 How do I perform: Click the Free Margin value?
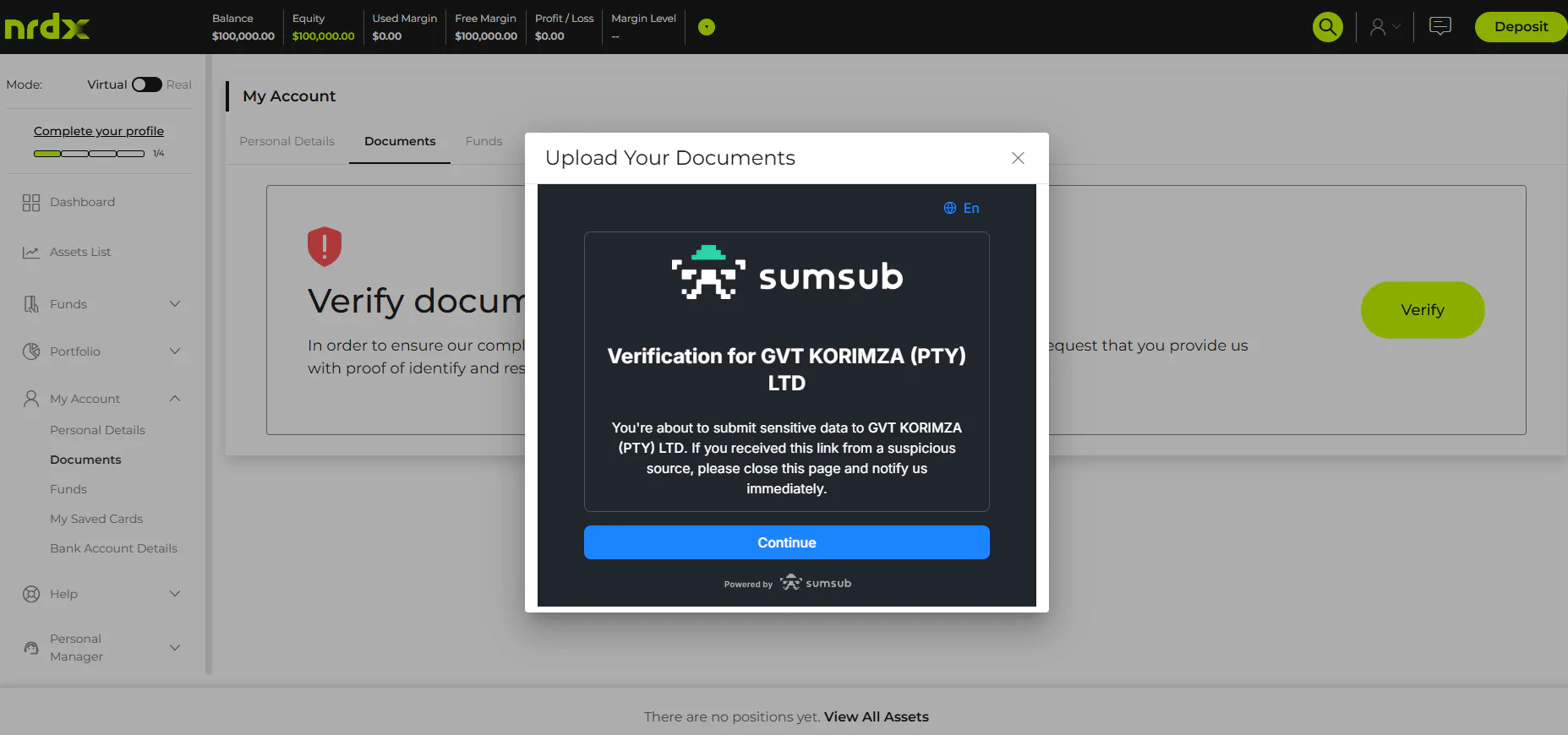486,36
